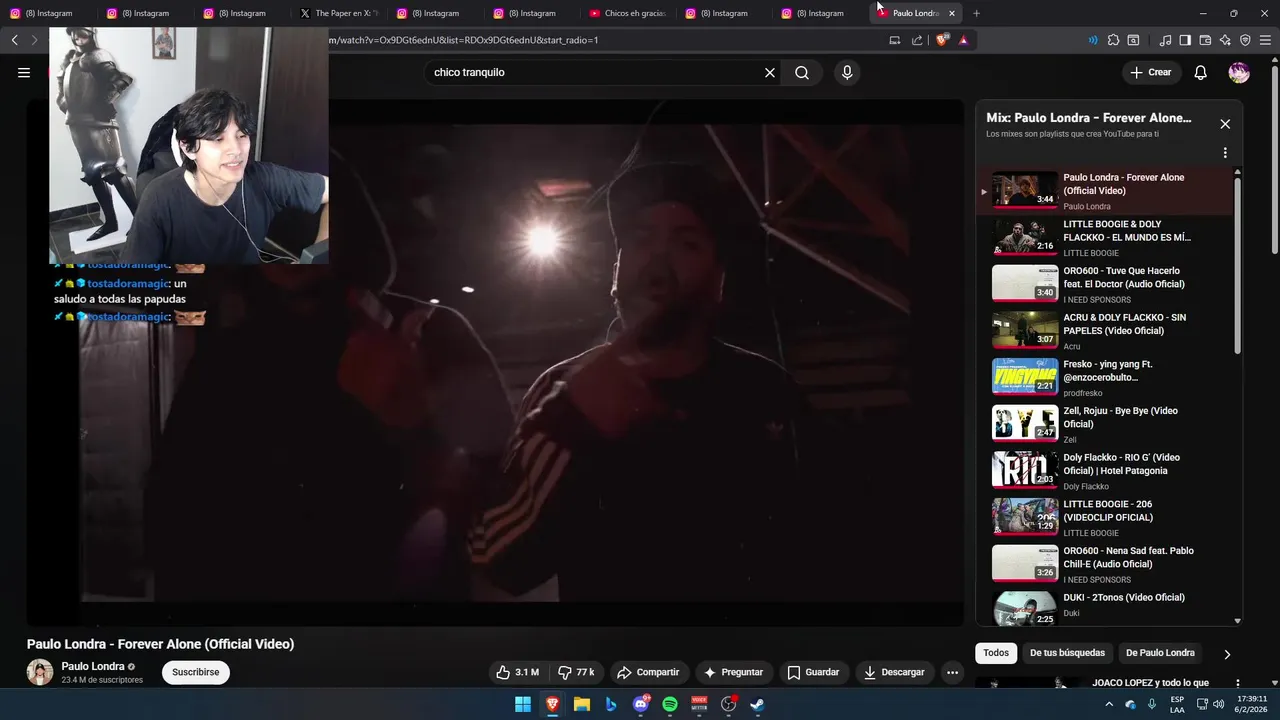Play 'Zell, Rojuu - Bye Bye' from mix
This screenshot has height=720, width=1280.
(1105, 424)
